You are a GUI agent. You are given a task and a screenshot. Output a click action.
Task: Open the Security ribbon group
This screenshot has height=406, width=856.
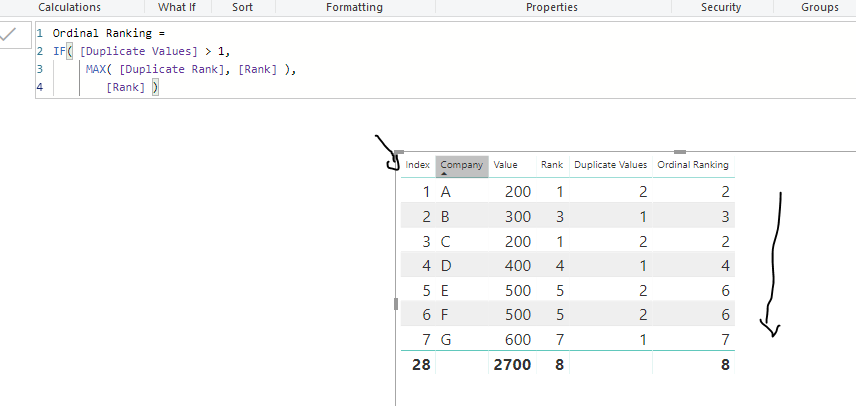pos(721,7)
